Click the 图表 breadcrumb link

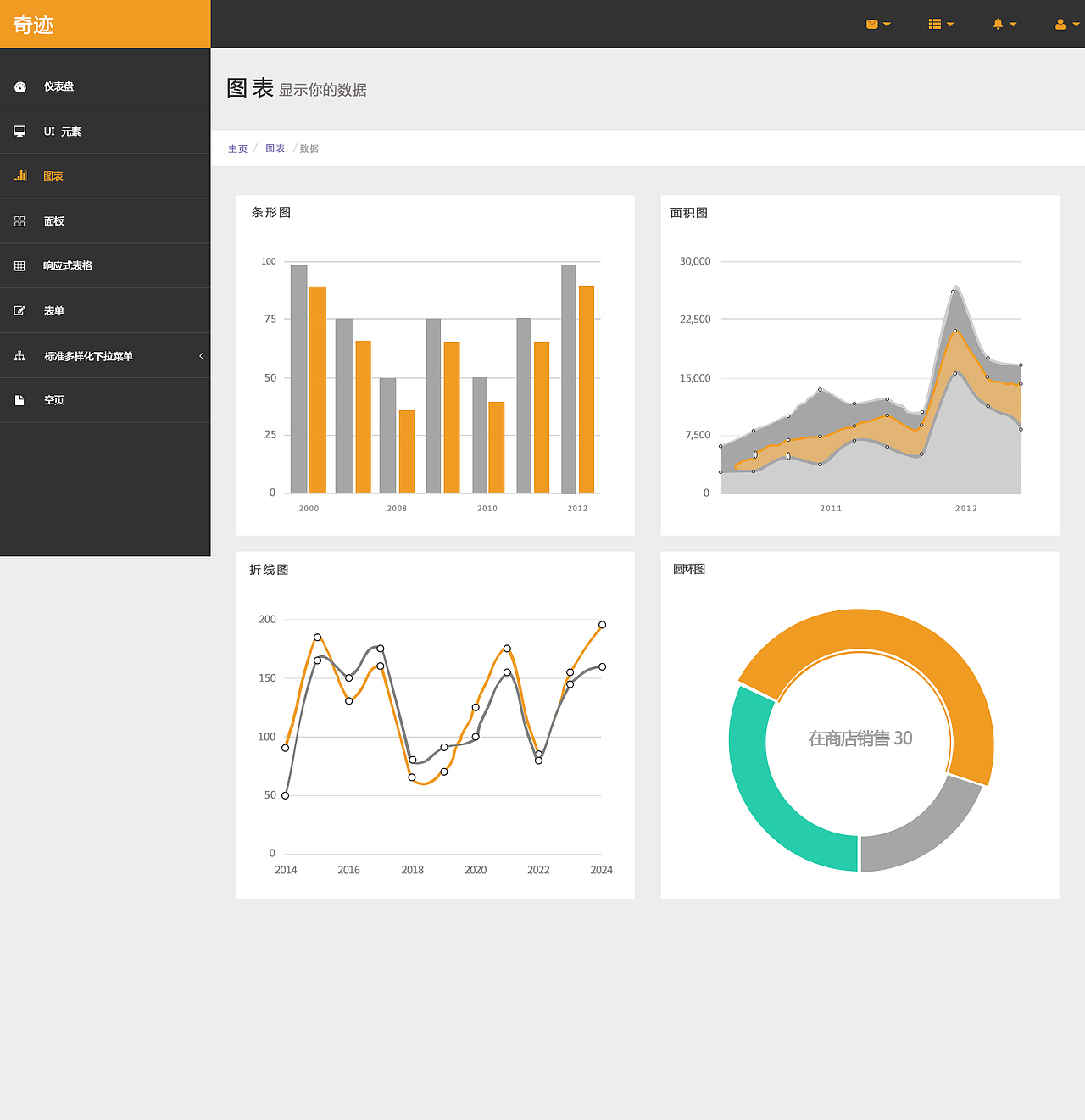[275, 148]
